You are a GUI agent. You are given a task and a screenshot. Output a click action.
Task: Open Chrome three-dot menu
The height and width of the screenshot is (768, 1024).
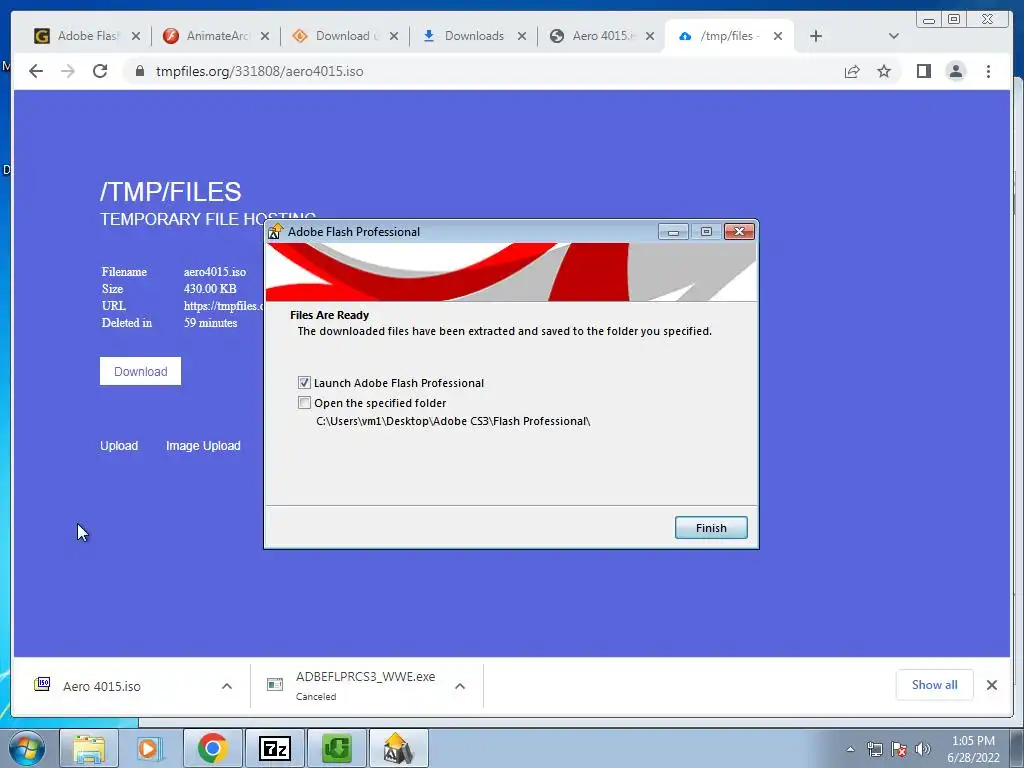[x=988, y=71]
